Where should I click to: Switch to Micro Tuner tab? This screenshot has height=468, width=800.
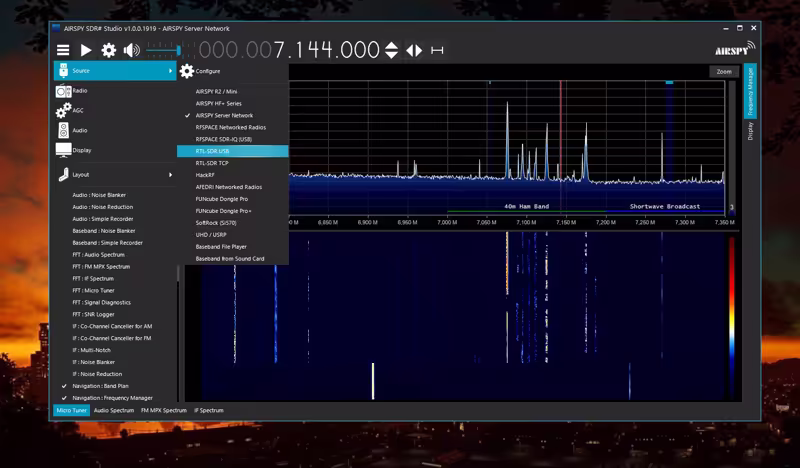coord(71,410)
